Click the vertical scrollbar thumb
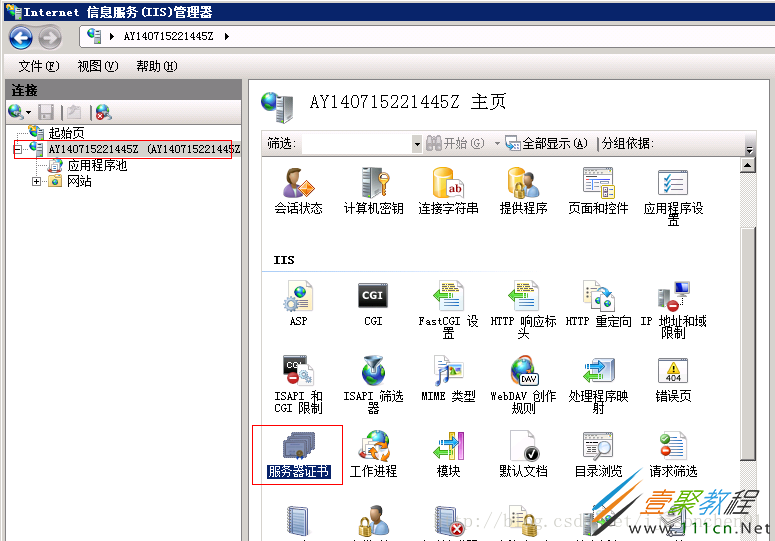The height and width of the screenshot is (541, 775). (748, 344)
